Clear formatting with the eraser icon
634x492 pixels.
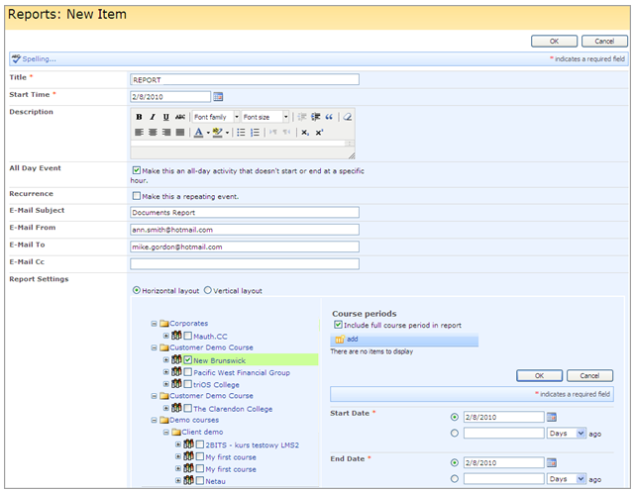tap(347, 117)
